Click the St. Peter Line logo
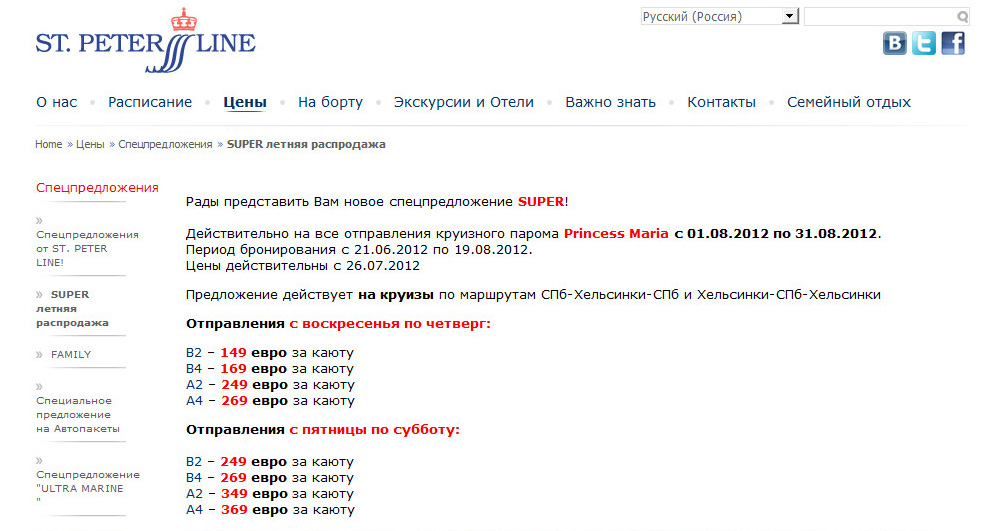This screenshot has width=990, height=531. (146, 41)
